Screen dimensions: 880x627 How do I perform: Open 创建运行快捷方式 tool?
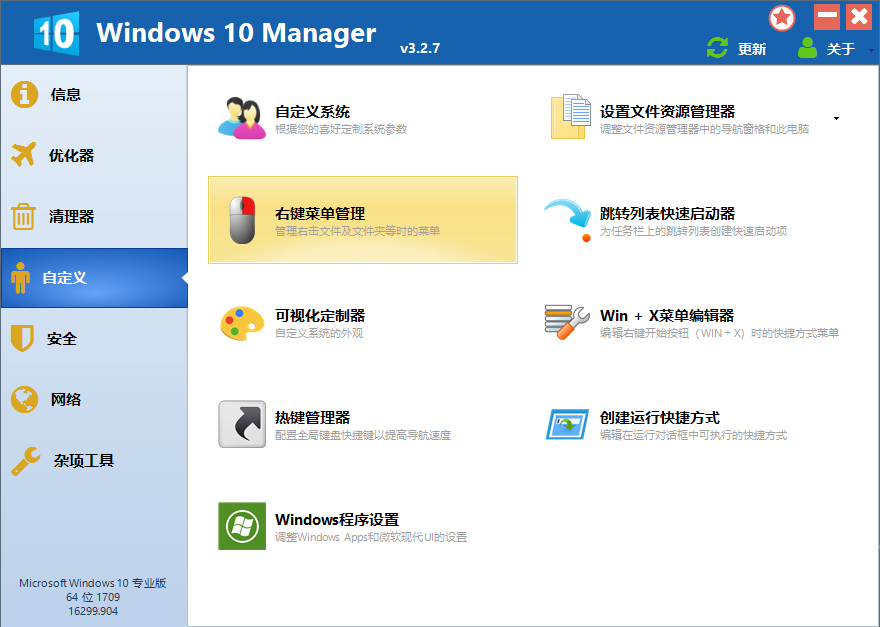568,425
